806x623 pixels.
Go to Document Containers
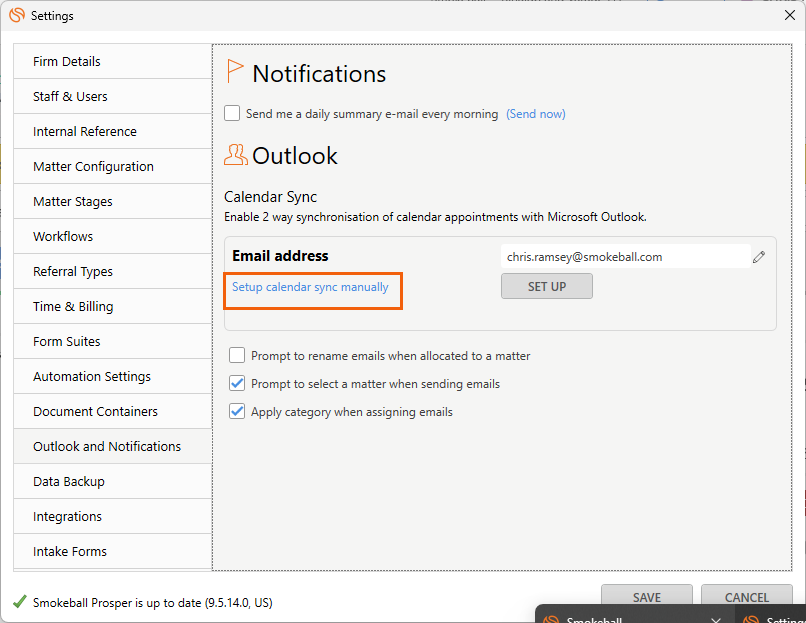pyautogui.click(x=113, y=411)
